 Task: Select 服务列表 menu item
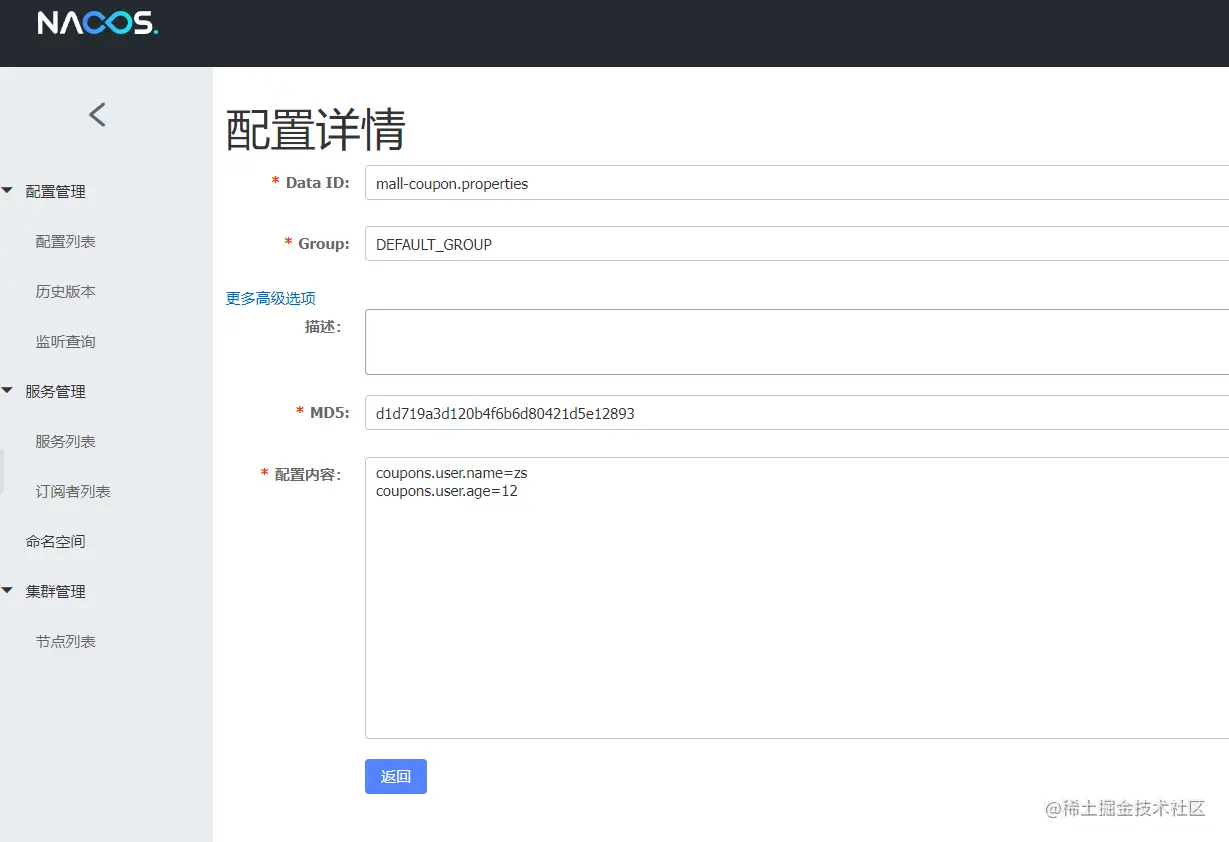click(x=66, y=442)
